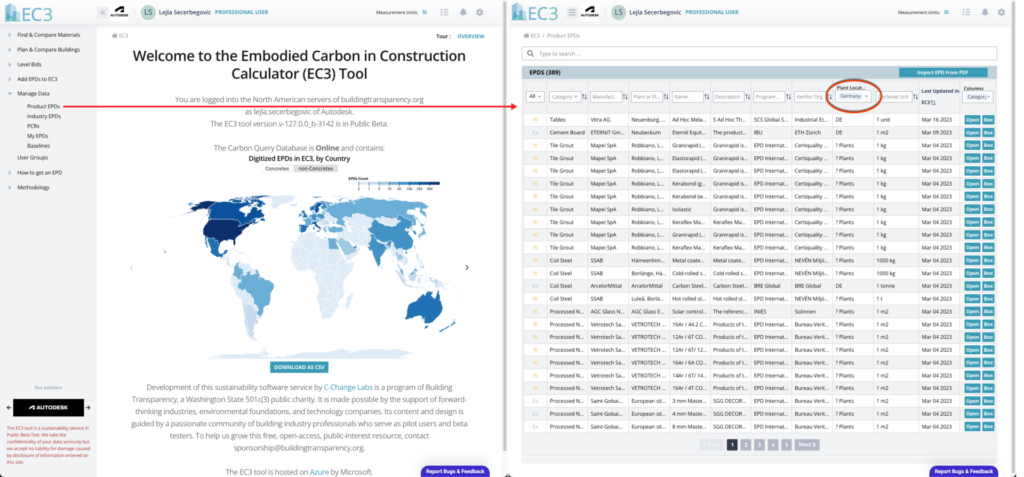Screen dimensions: 1024x477
Task: Click Download as CSV button
Action: (x=300, y=368)
